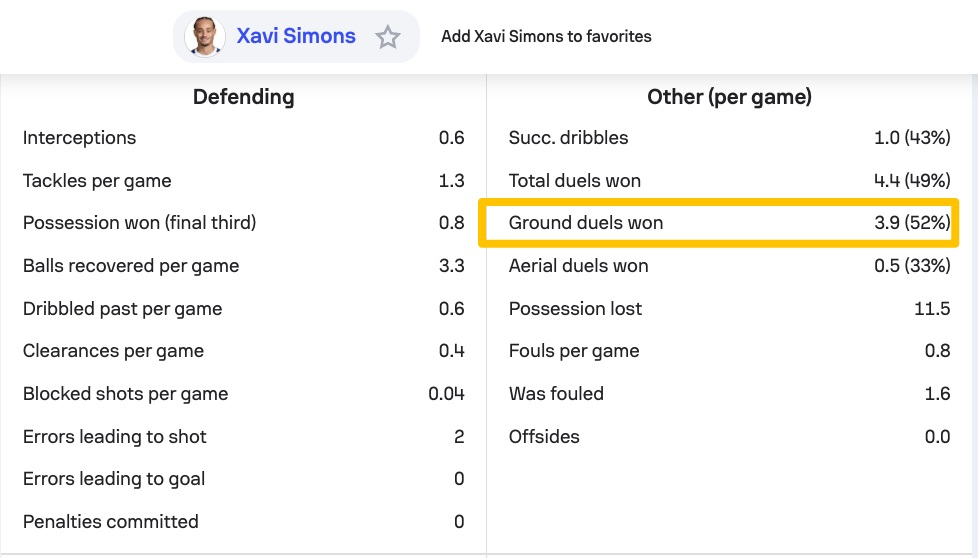Select the Defending section header
The width and height of the screenshot is (978, 558).
pyautogui.click(x=243, y=97)
